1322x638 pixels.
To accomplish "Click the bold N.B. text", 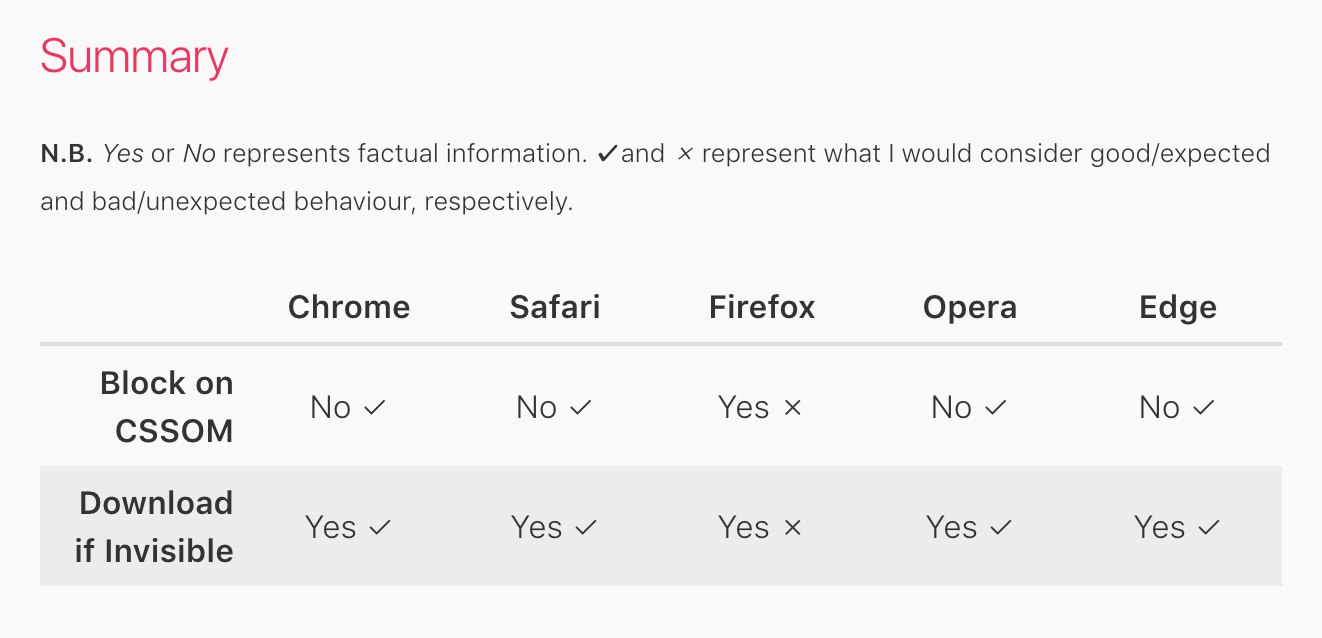I will coord(67,154).
